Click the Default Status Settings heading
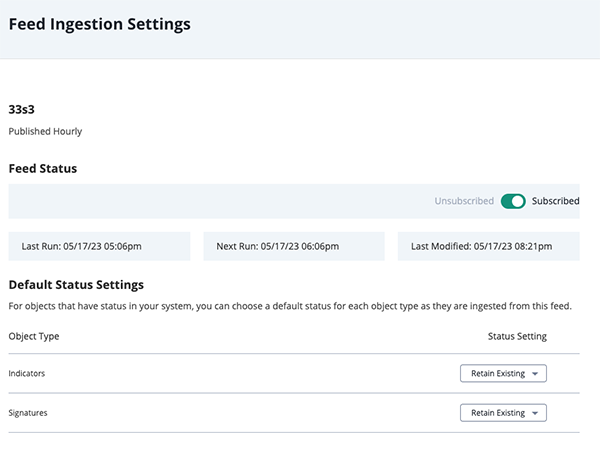The height and width of the screenshot is (461, 600). [x=76, y=285]
